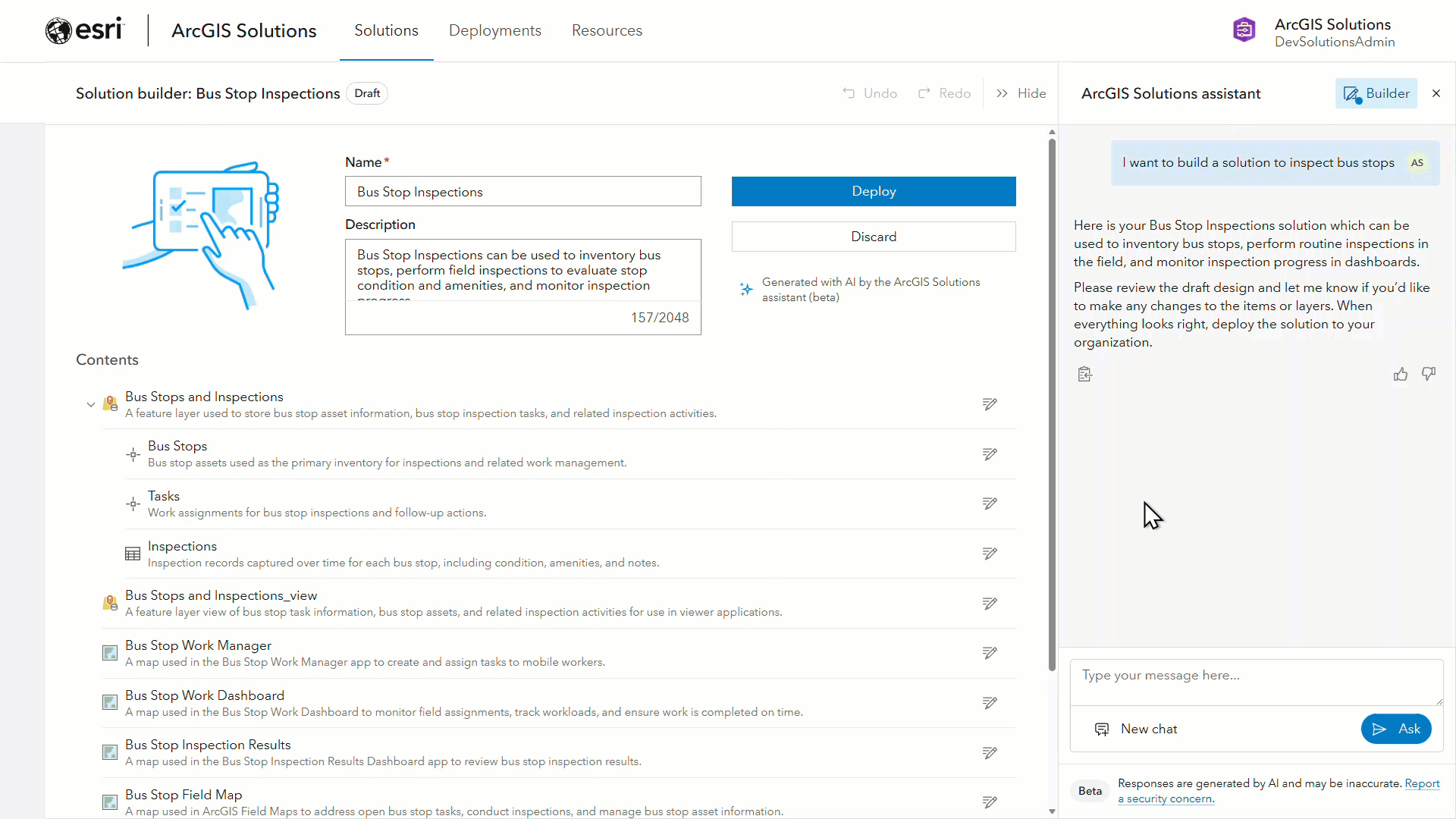Click the Bus Stops point layer icon

pyautogui.click(x=133, y=454)
